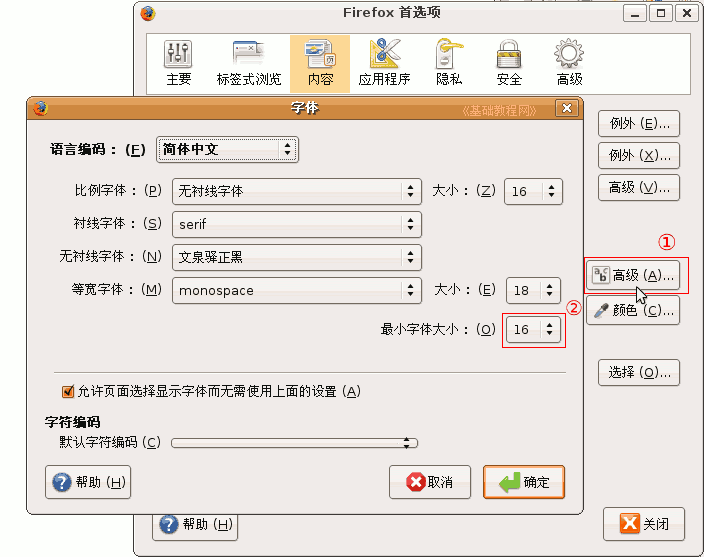Open the 比例字体 无衬线字体 dropdown

tap(297, 192)
